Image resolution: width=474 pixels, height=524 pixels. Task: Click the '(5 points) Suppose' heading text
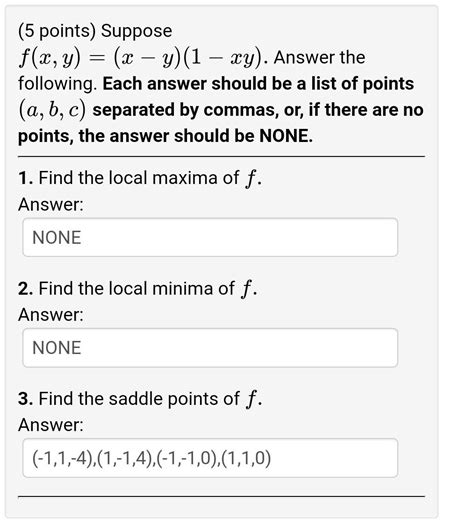[x=95, y=31]
